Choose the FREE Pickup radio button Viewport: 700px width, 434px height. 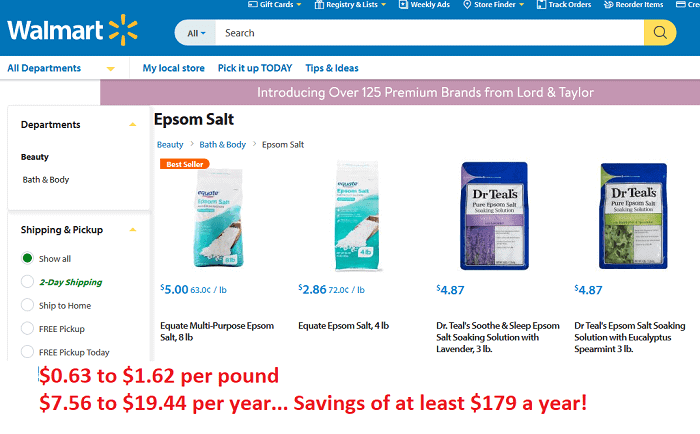click(27, 328)
